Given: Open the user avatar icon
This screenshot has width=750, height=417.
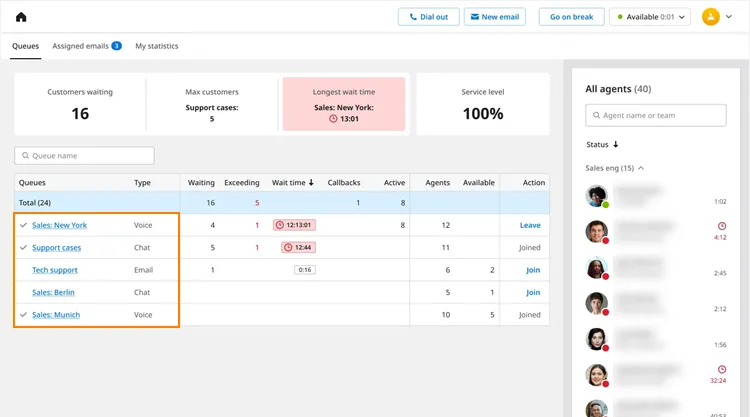Looking at the screenshot, I should pyautogui.click(x=710, y=17).
